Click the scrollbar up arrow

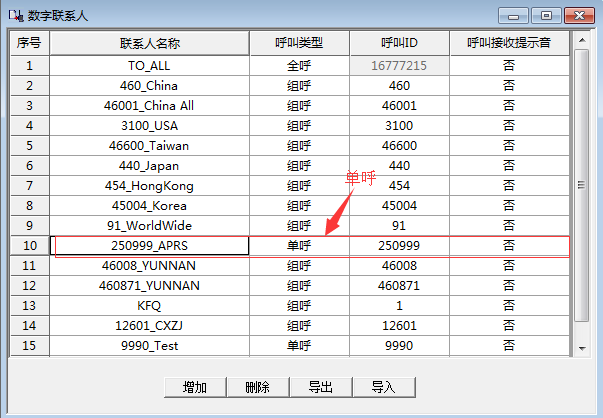tap(582, 41)
